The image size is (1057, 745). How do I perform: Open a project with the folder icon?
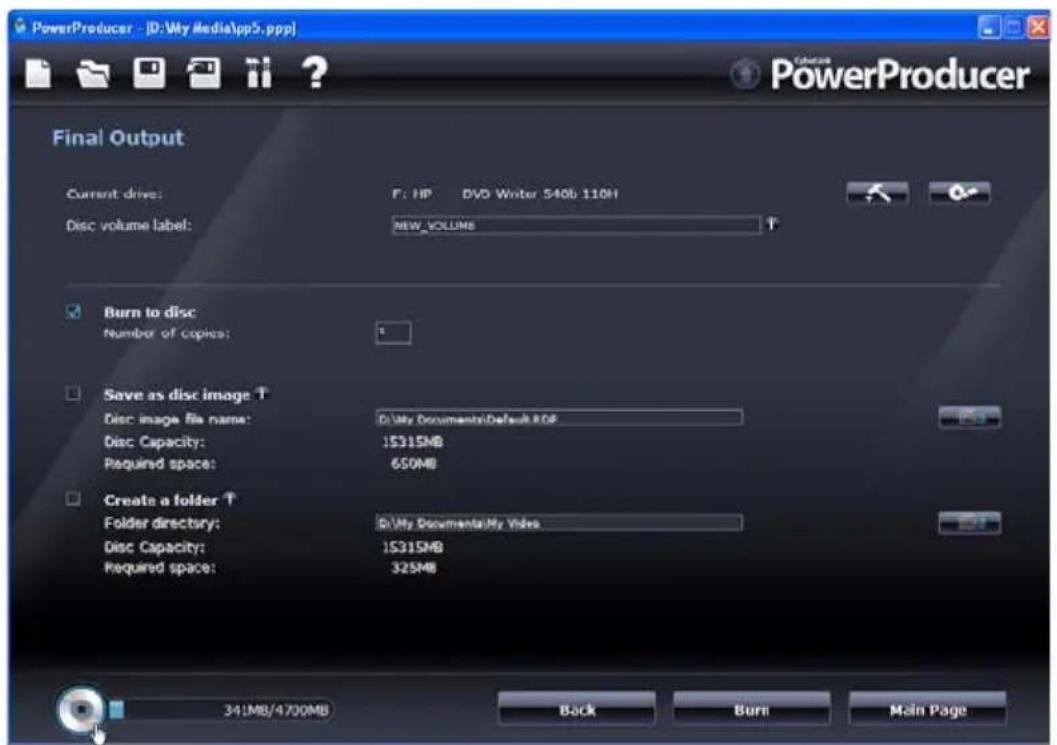(x=93, y=73)
